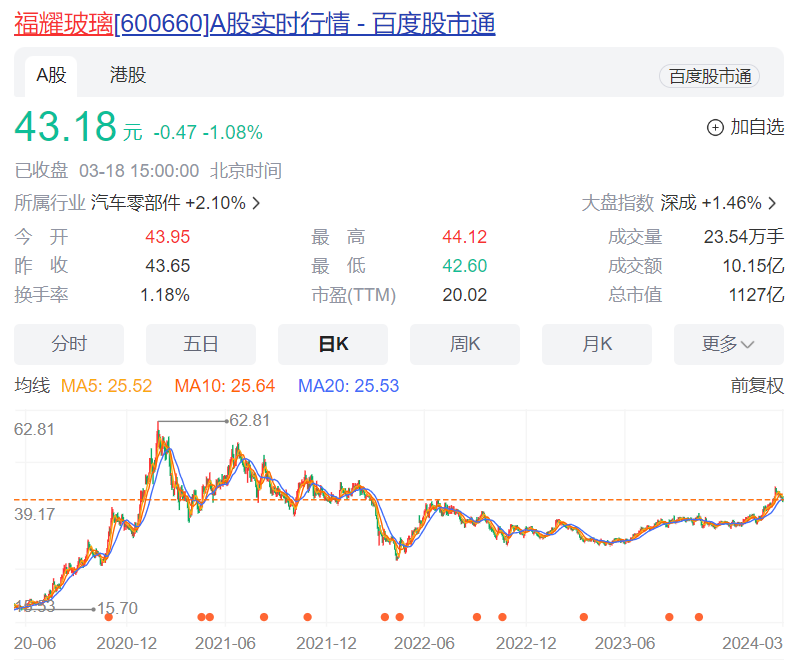Select the 五日 chart view
803x660 pixels.
tap(200, 344)
